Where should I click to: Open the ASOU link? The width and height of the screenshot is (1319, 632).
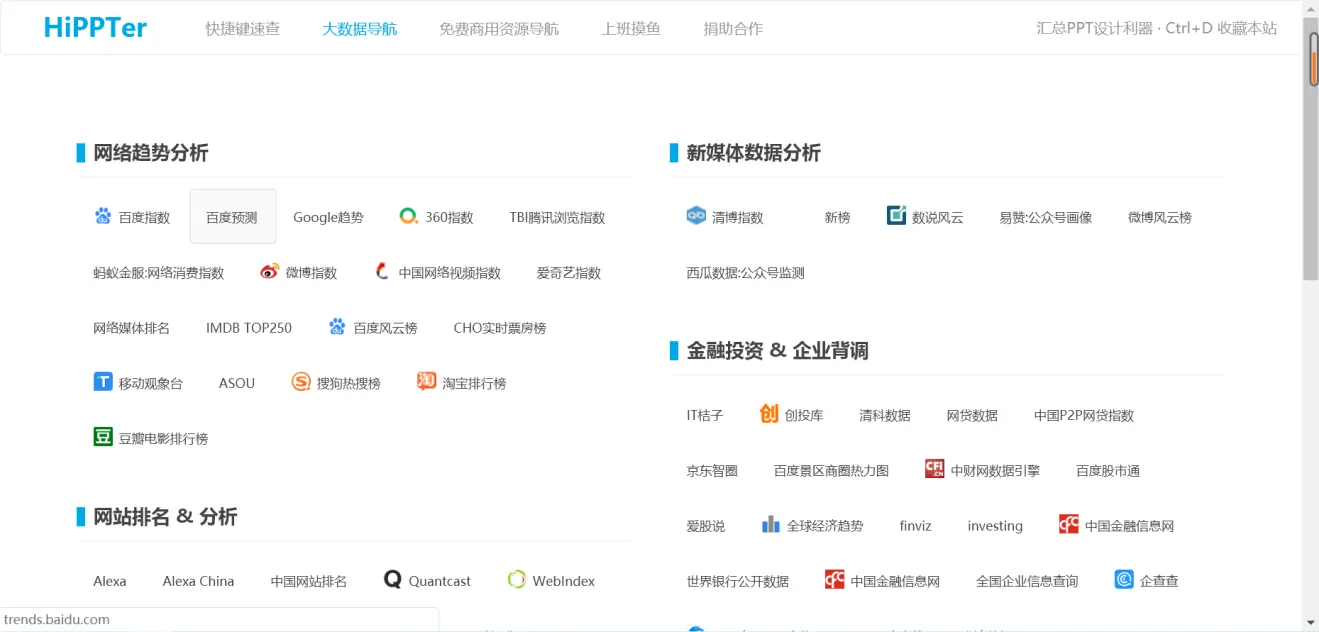[x=237, y=383]
